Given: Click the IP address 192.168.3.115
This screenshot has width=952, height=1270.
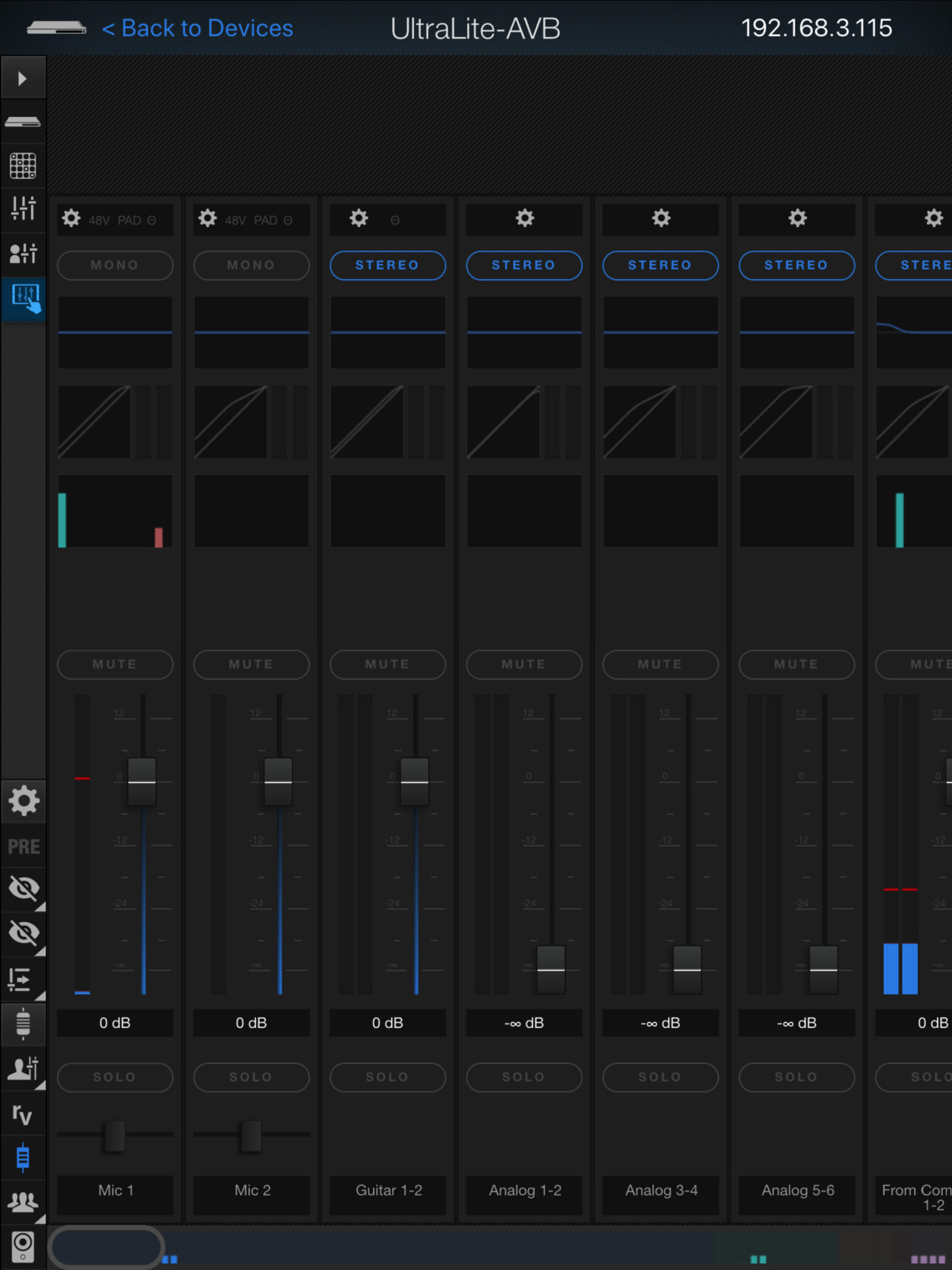Looking at the screenshot, I should [x=817, y=28].
